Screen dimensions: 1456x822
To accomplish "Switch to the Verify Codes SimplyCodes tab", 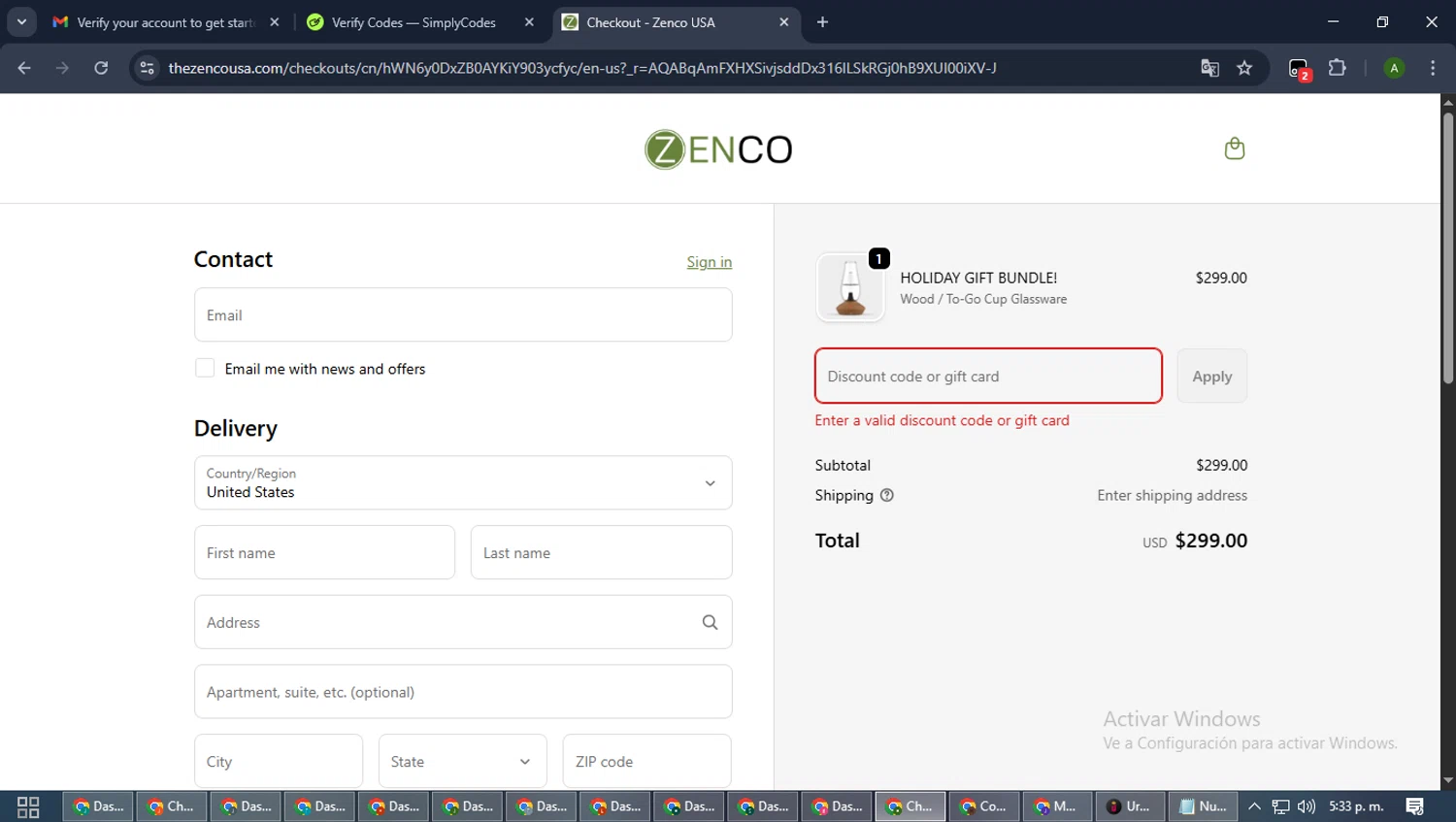I will [x=420, y=22].
